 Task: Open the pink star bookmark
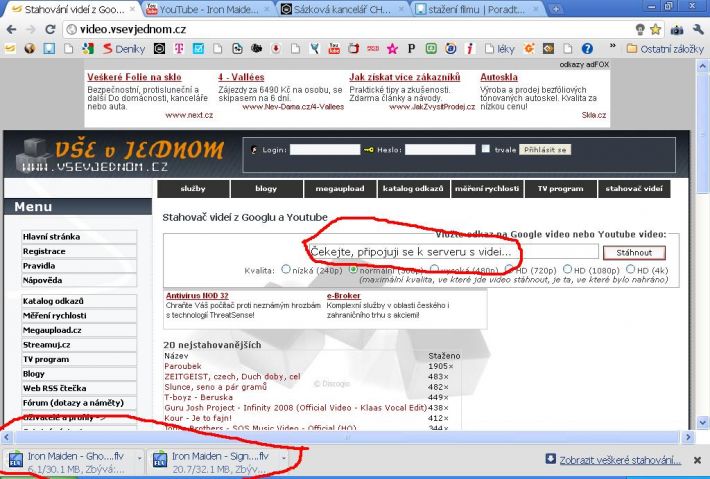point(392,48)
